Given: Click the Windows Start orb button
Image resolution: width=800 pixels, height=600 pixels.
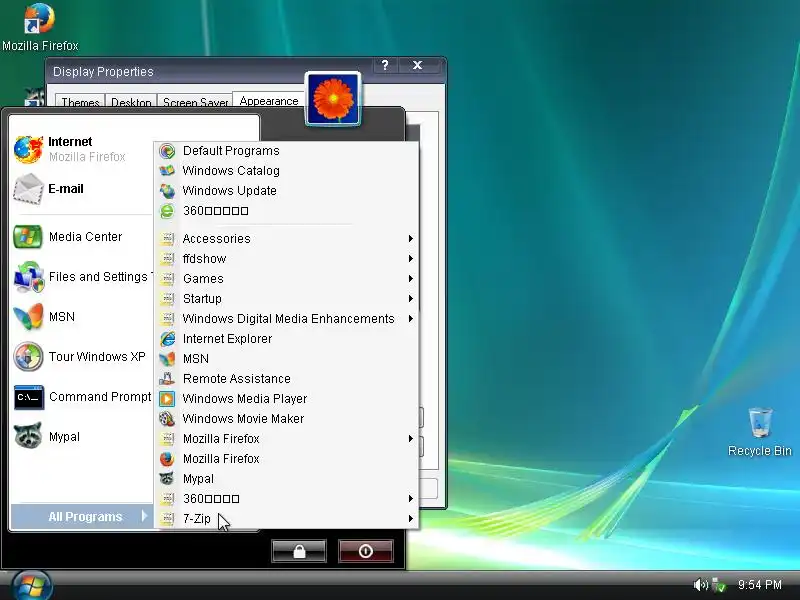Looking at the screenshot, I should 32,586.
